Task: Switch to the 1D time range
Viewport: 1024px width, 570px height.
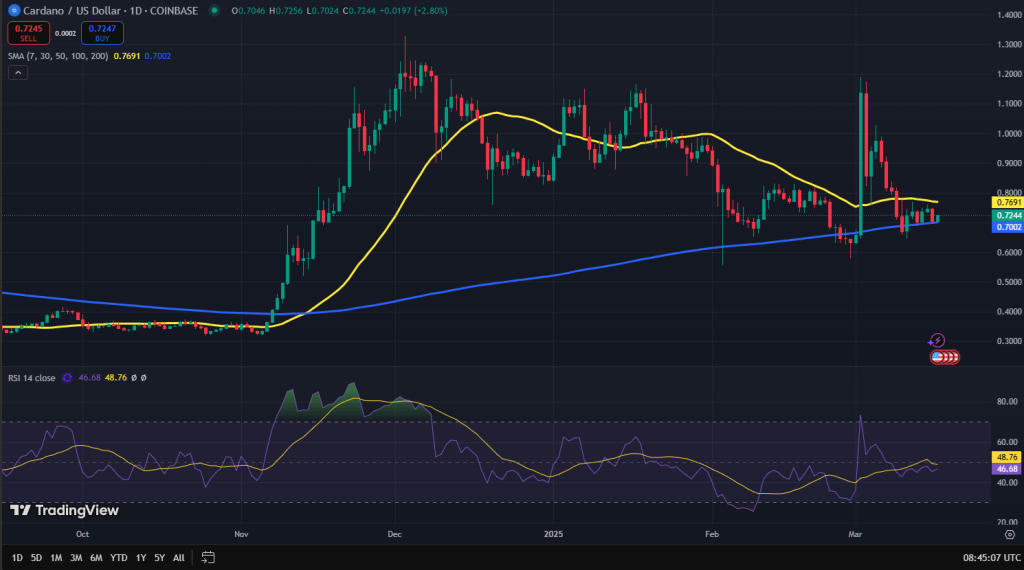Action: tap(17, 558)
